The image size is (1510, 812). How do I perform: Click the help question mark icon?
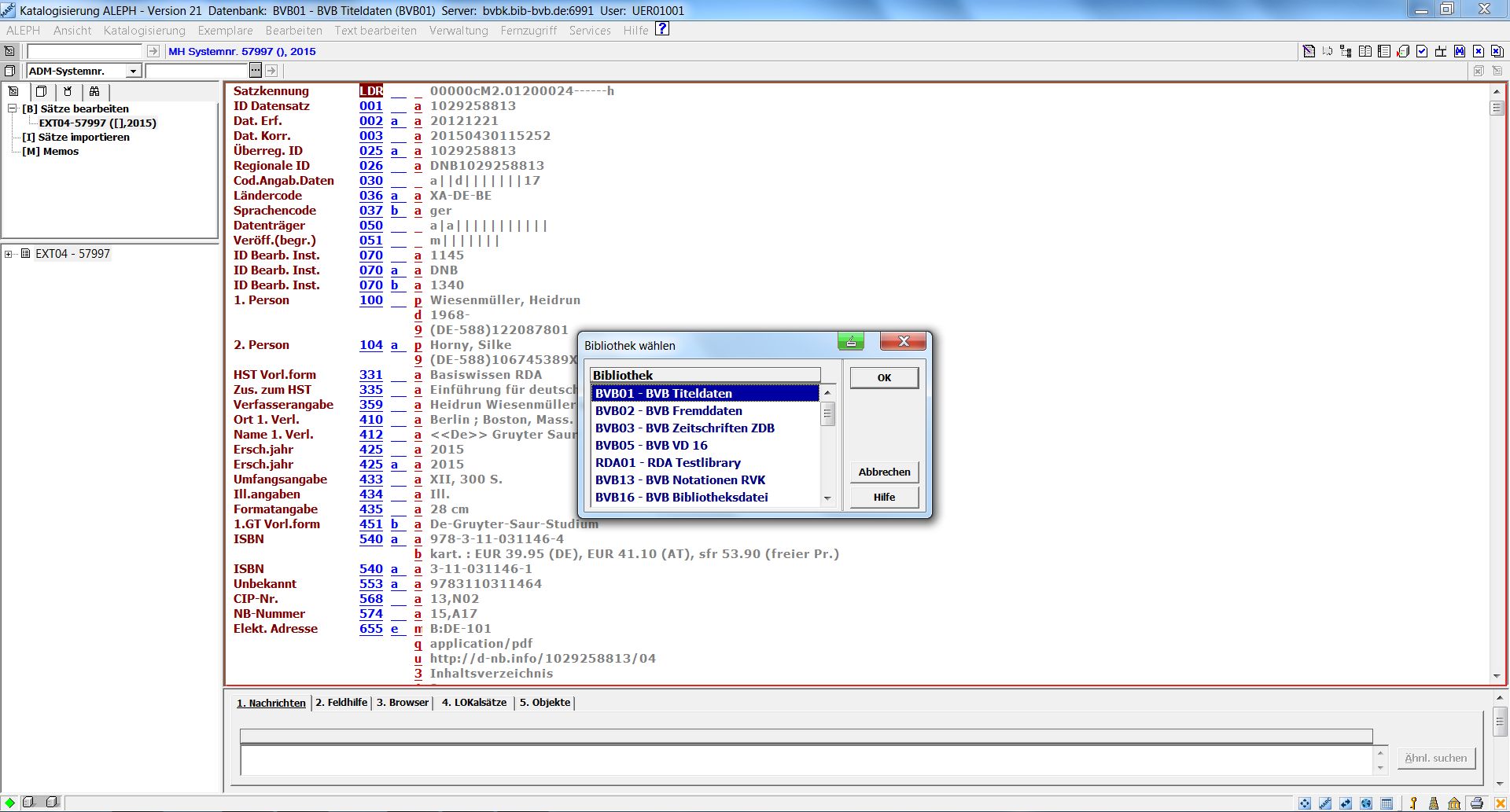coord(662,29)
